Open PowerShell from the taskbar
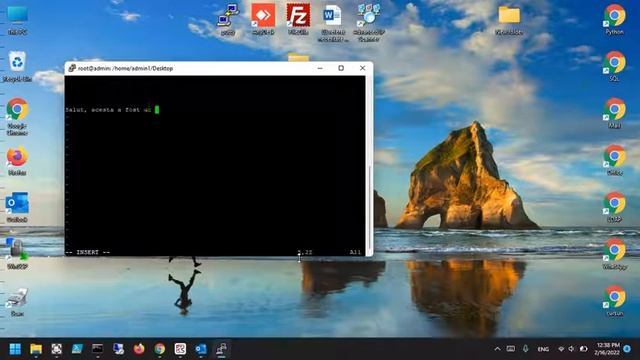Viewport: 640px width, 360px height. point(77,349)
